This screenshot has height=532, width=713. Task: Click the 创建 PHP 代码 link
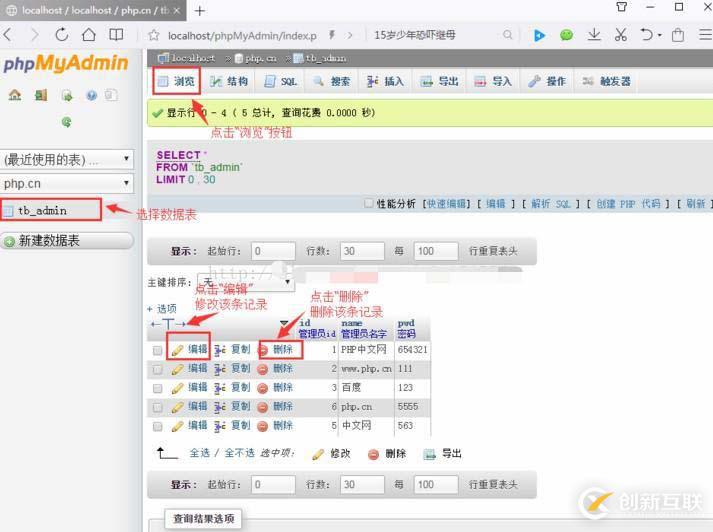(x=628, y=204)
